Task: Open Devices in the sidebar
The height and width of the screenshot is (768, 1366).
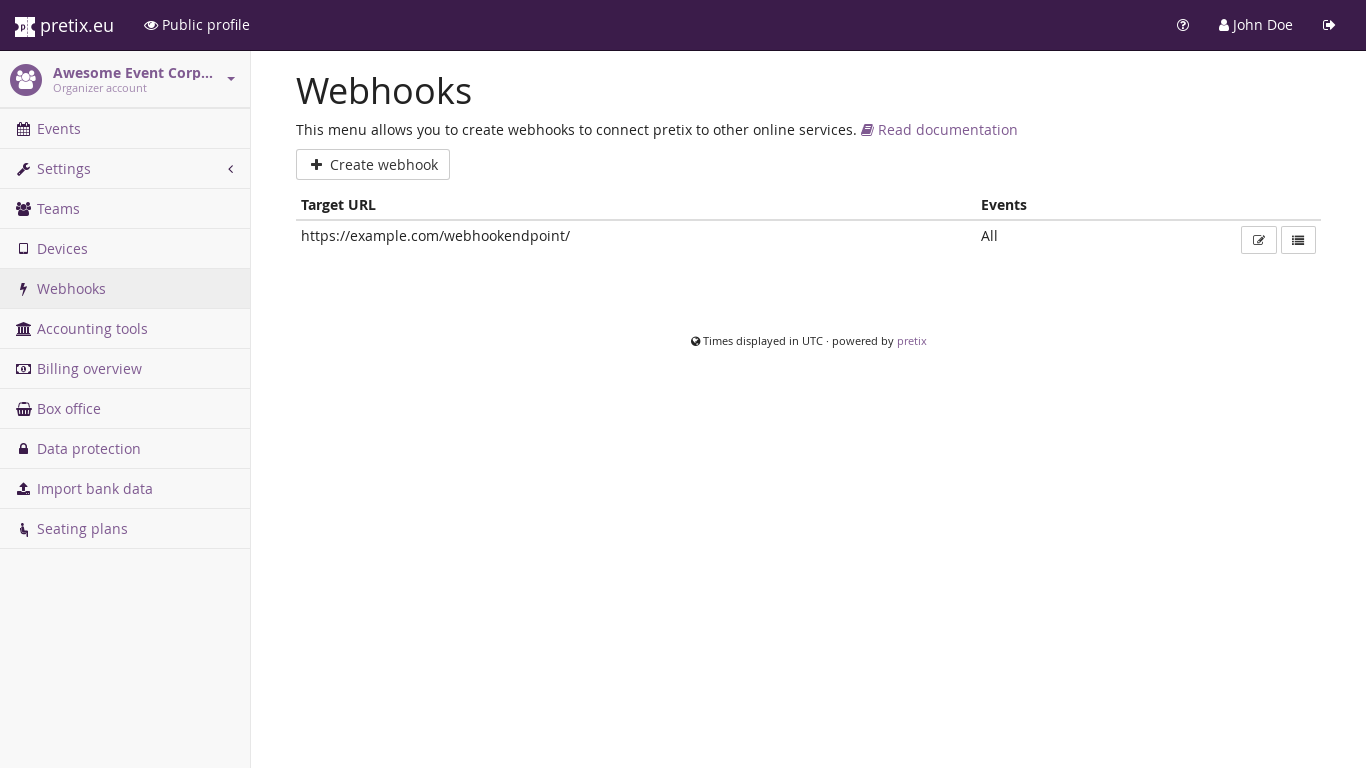Action: point(62,249)
